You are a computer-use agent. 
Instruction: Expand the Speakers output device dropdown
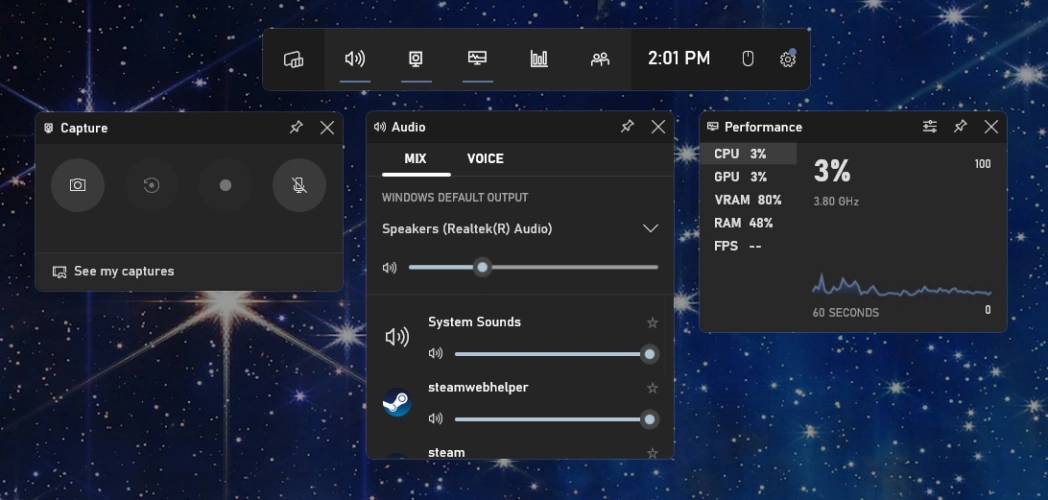point(650,229)
